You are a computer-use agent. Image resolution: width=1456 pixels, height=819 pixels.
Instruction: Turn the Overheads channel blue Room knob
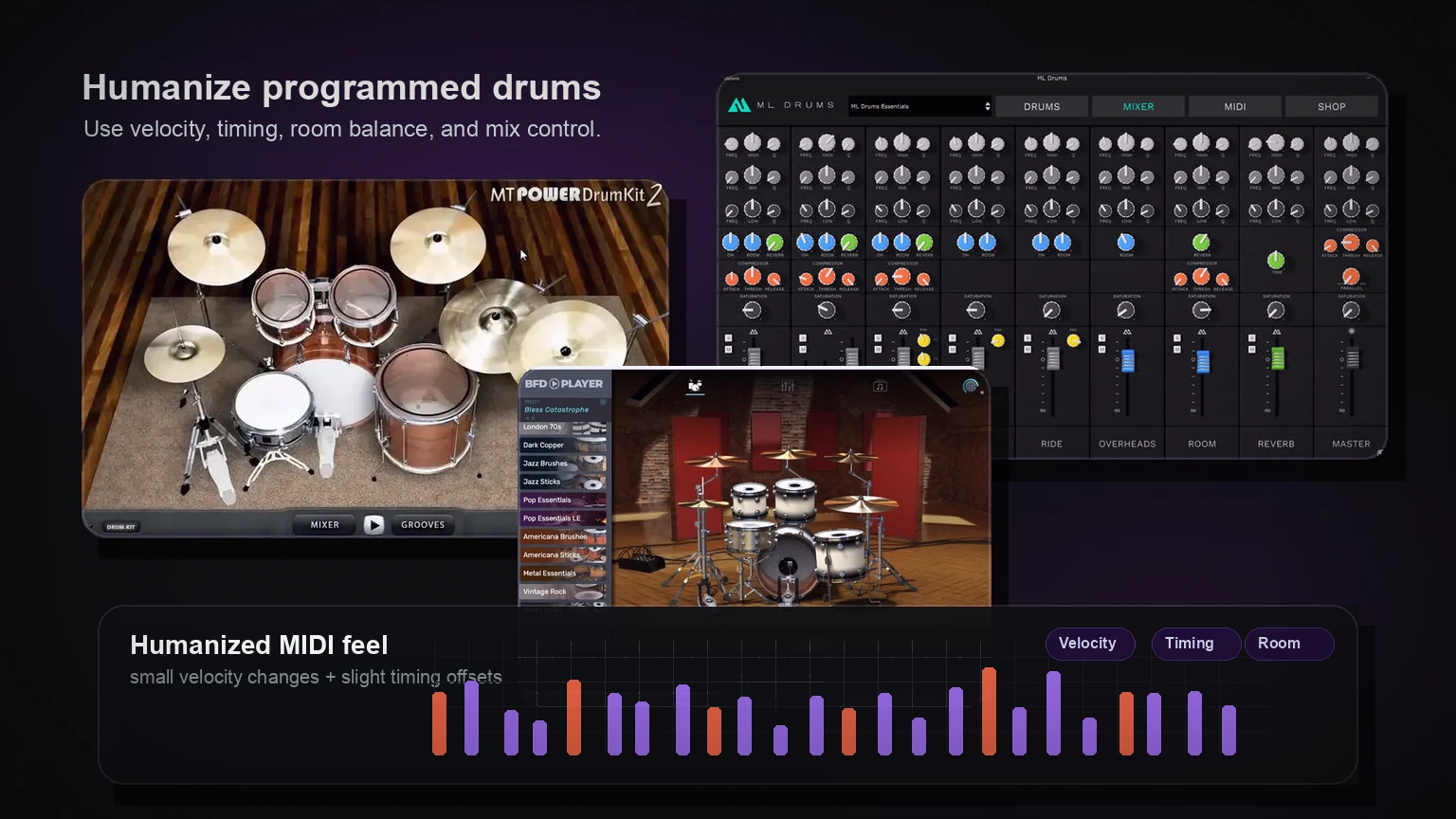click(1126, 242)
